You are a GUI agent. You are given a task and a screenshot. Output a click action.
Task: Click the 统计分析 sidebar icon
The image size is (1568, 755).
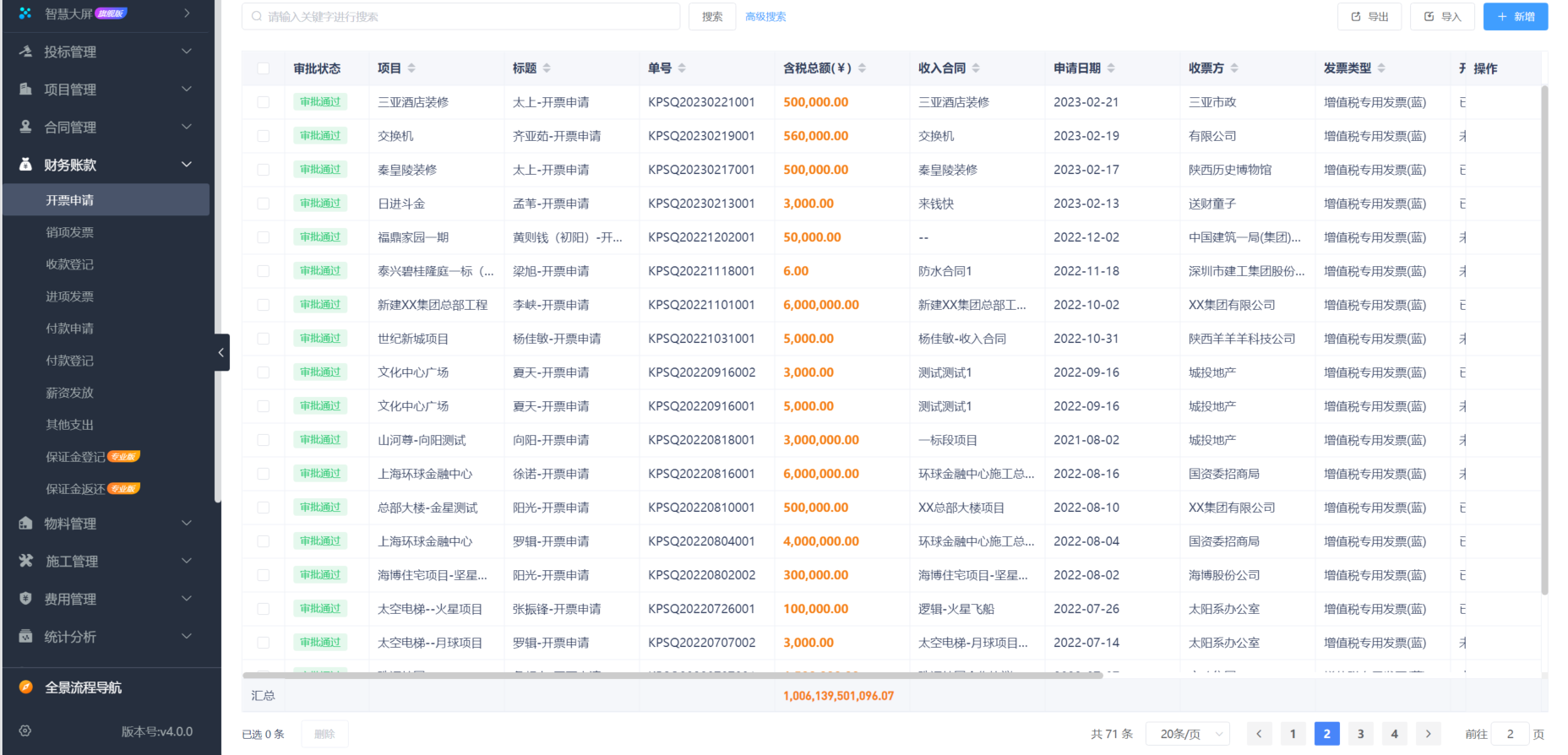25,637
